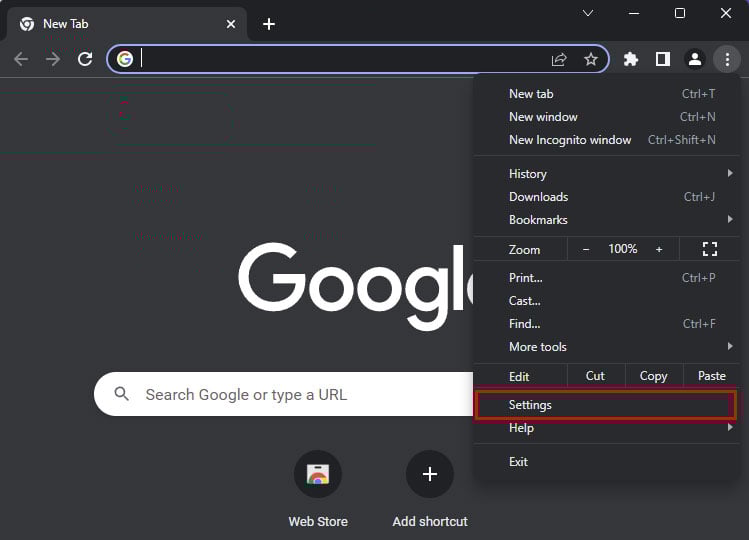
Task: Click the magnifier icon in search box
Action: (122, 394)
